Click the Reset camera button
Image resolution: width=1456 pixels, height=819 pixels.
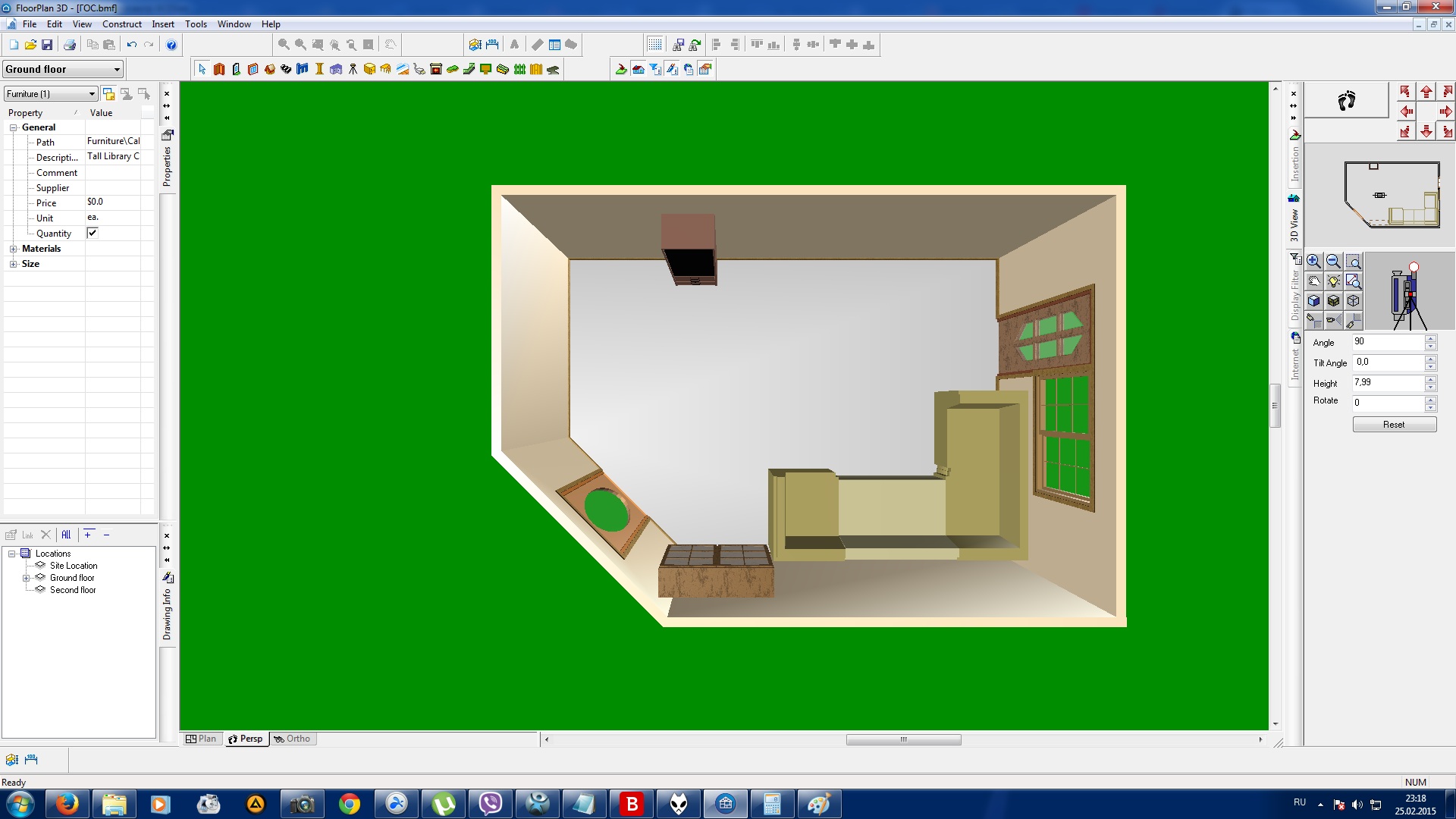(x=1394, y=425)
